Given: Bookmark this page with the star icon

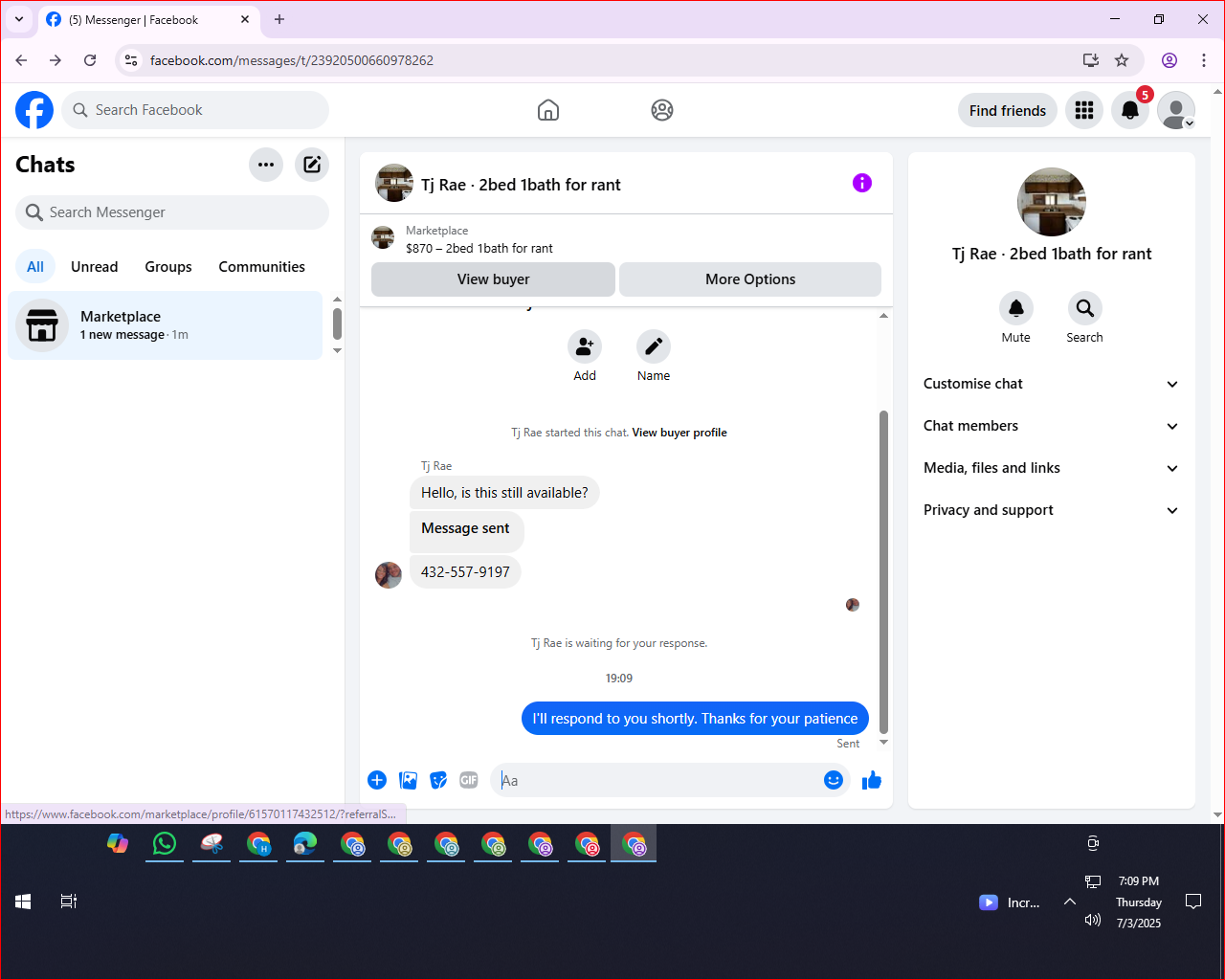Looking at the screenshot, I should [1122, 60].
